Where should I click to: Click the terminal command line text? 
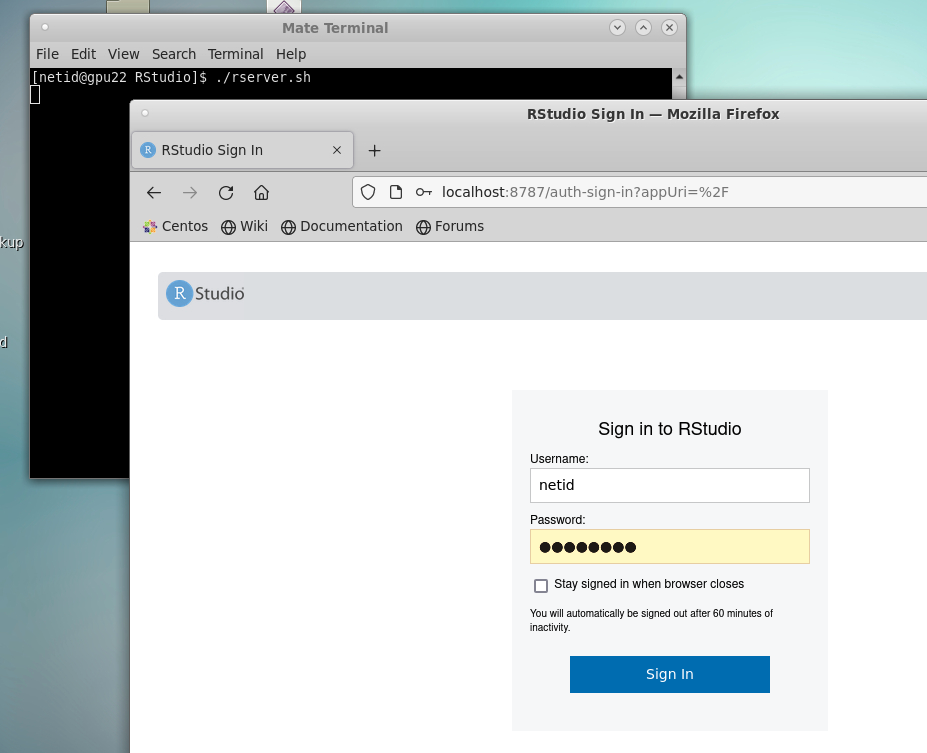coord(171,77)
